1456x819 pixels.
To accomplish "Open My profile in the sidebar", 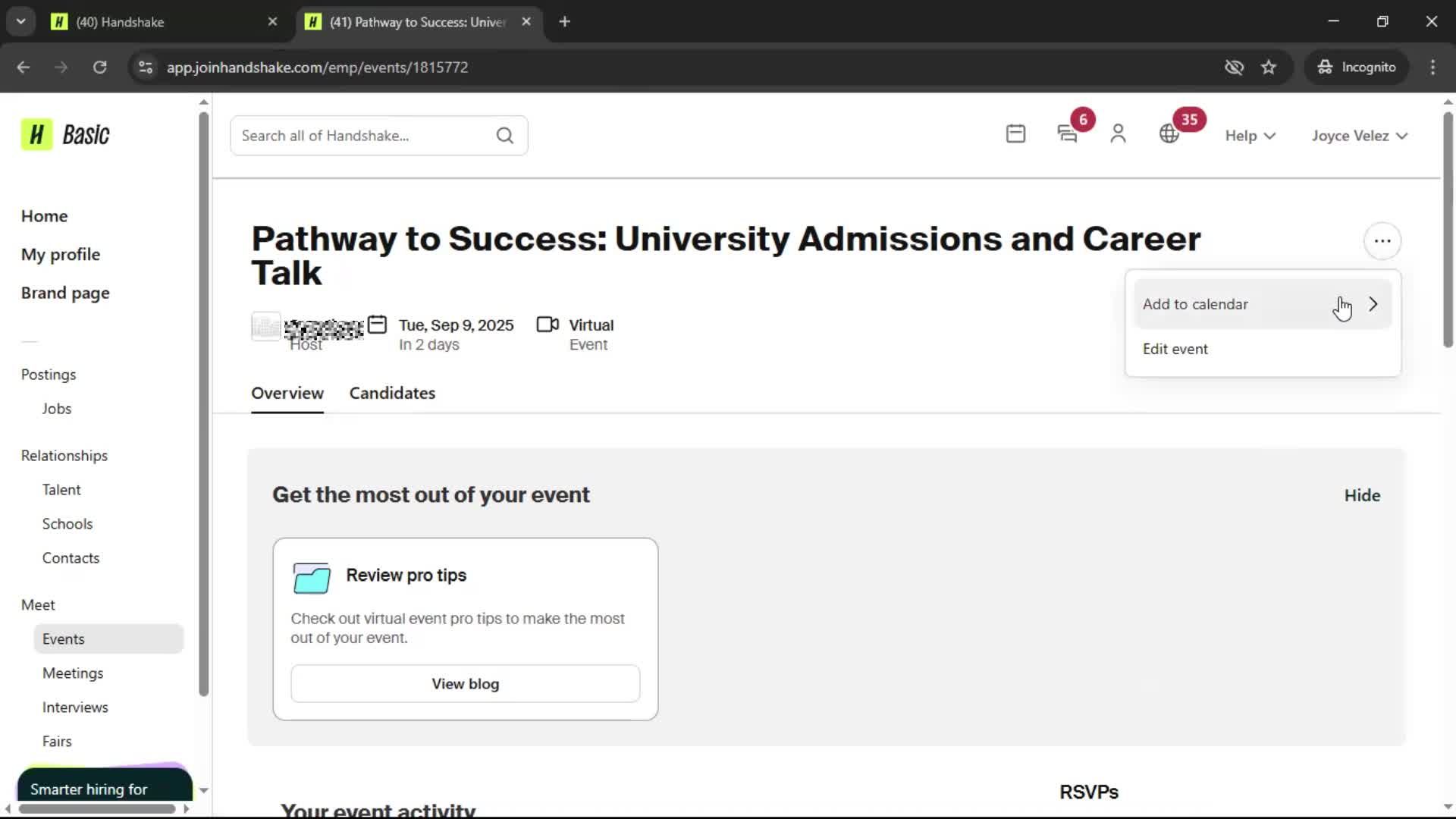I will [x=61, y=255].
